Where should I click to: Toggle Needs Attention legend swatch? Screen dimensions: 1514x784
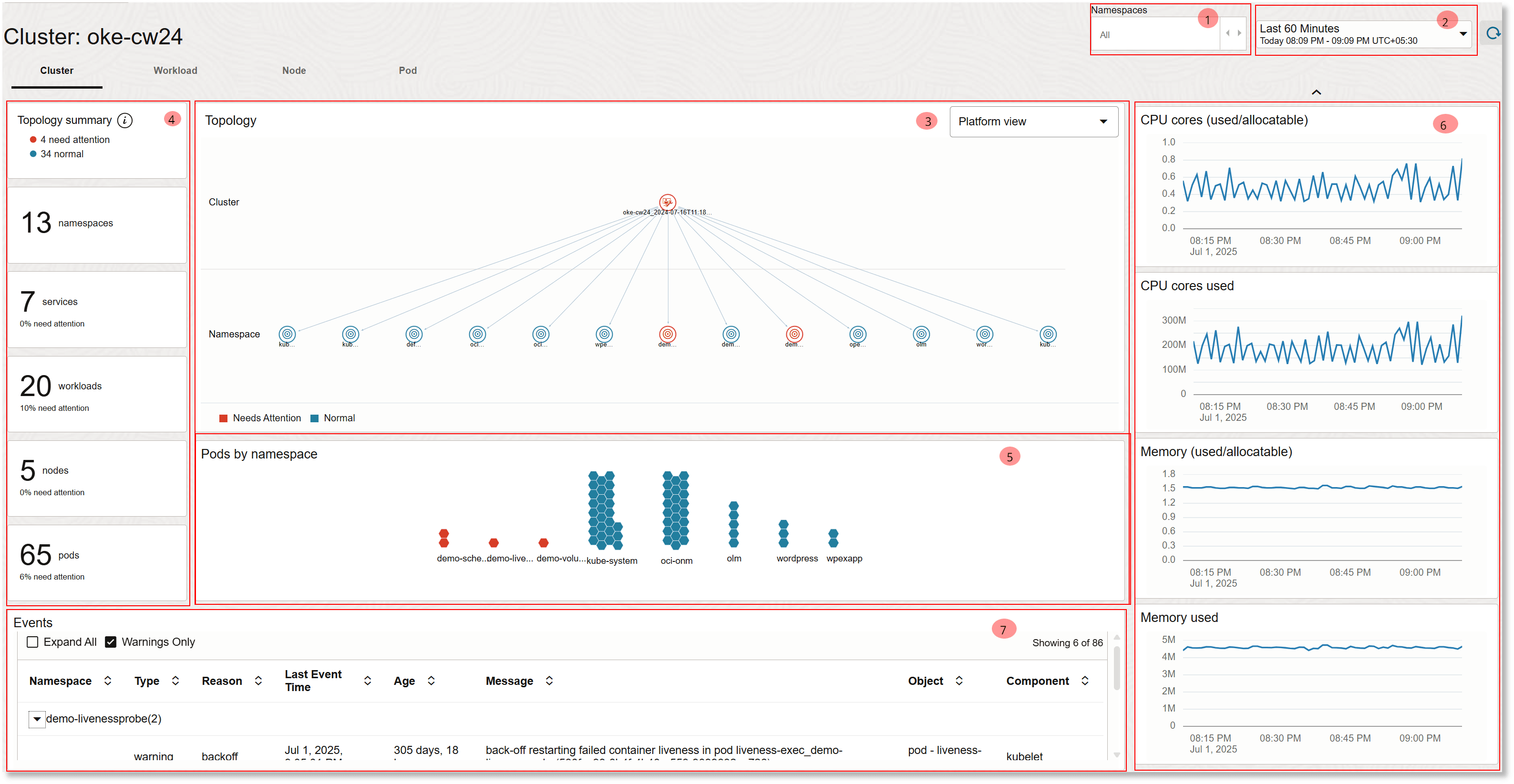(223, 418)
